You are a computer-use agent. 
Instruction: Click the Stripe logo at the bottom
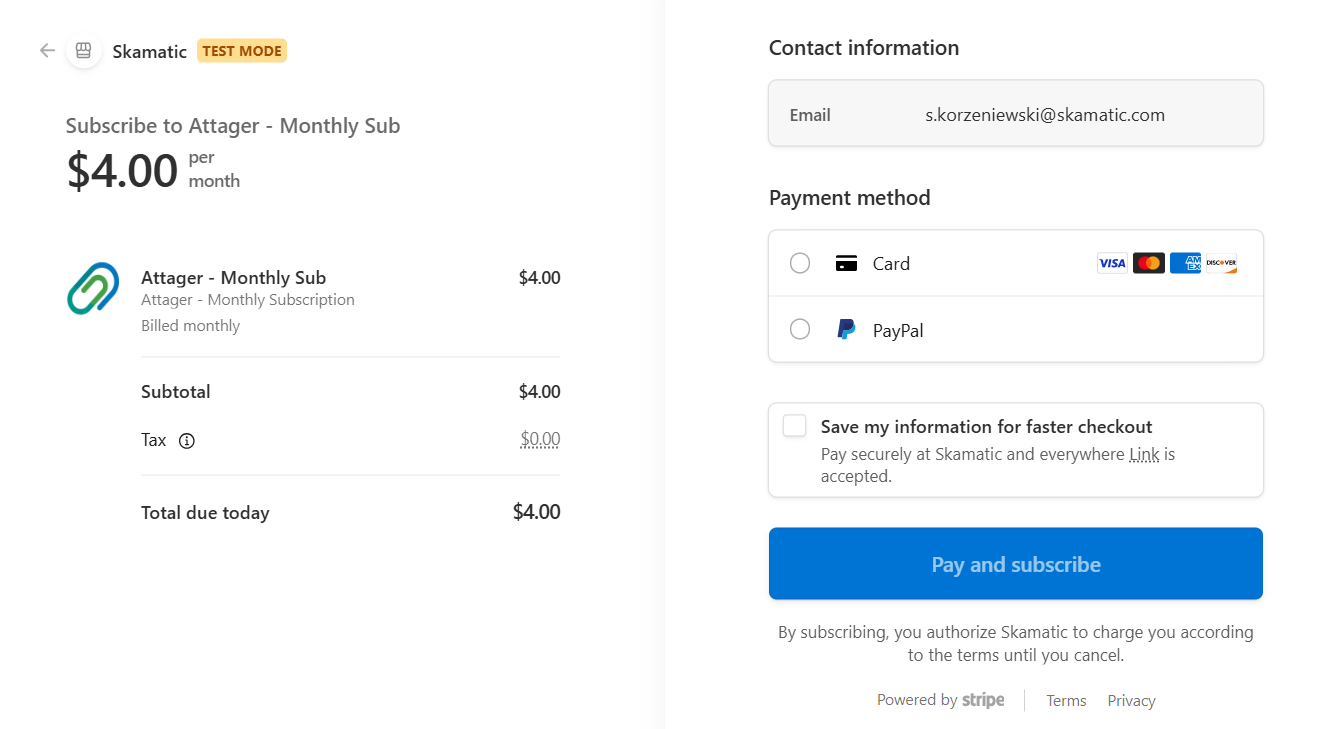click(983, 699)
